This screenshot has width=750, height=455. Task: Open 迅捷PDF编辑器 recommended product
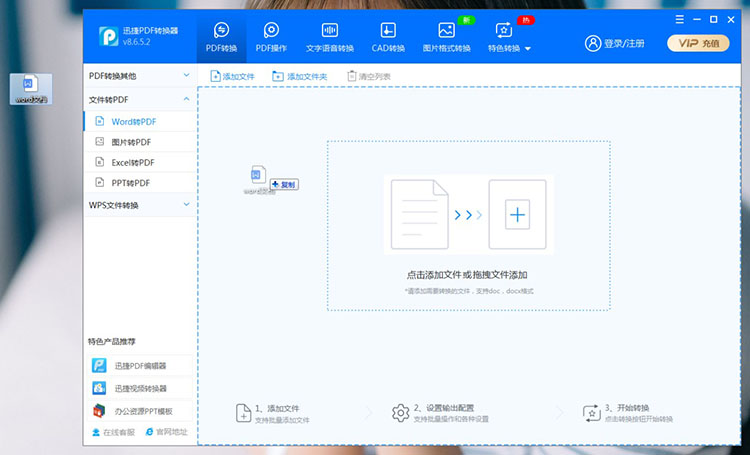pyautogui.click(x=140, y=366)
